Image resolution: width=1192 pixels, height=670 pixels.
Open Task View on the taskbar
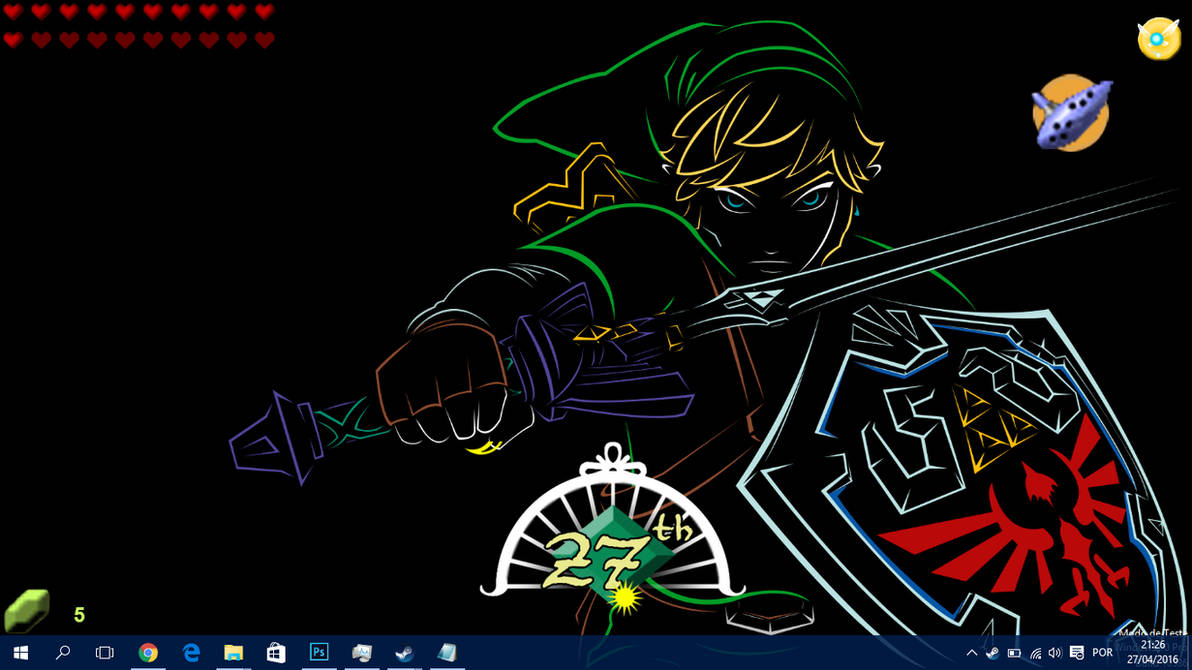pos(103,655)
